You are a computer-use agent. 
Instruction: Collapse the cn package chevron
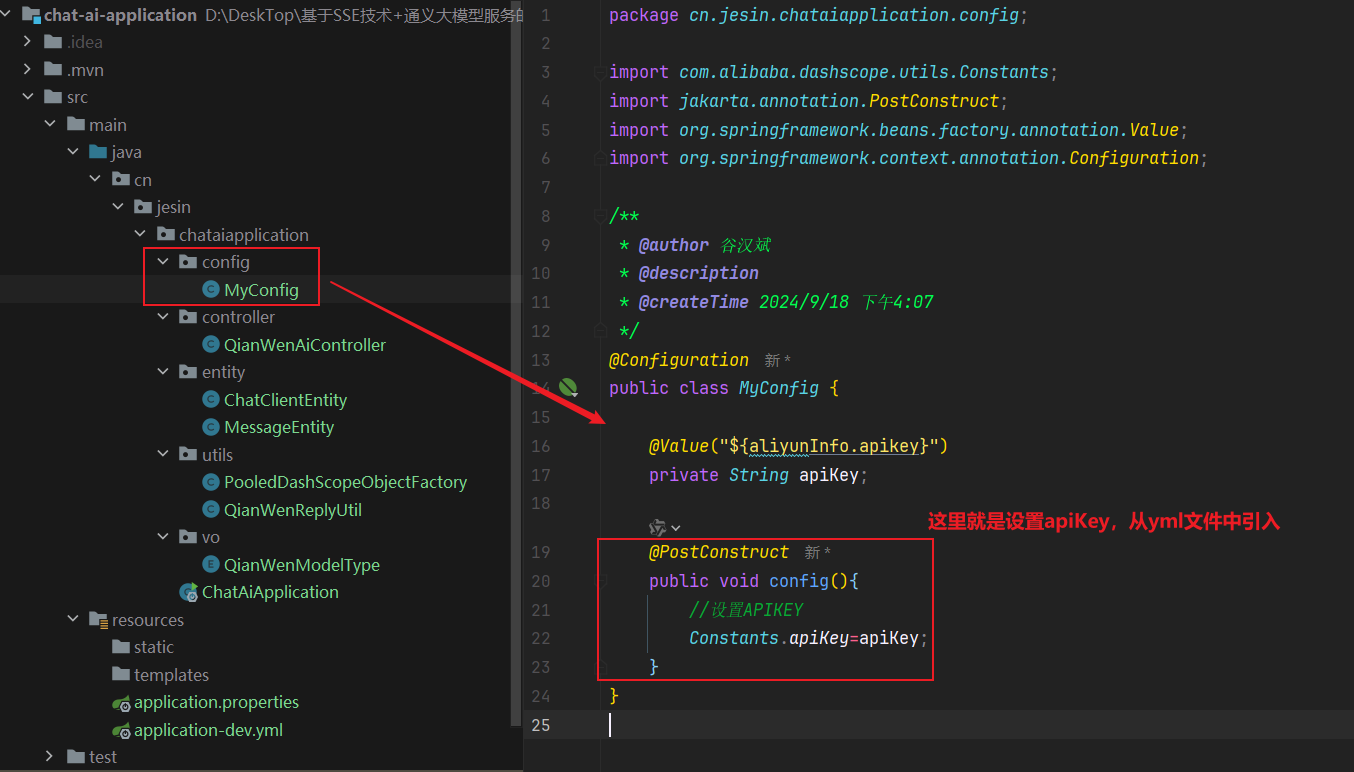pyautogui.click(x=95, y=180)
